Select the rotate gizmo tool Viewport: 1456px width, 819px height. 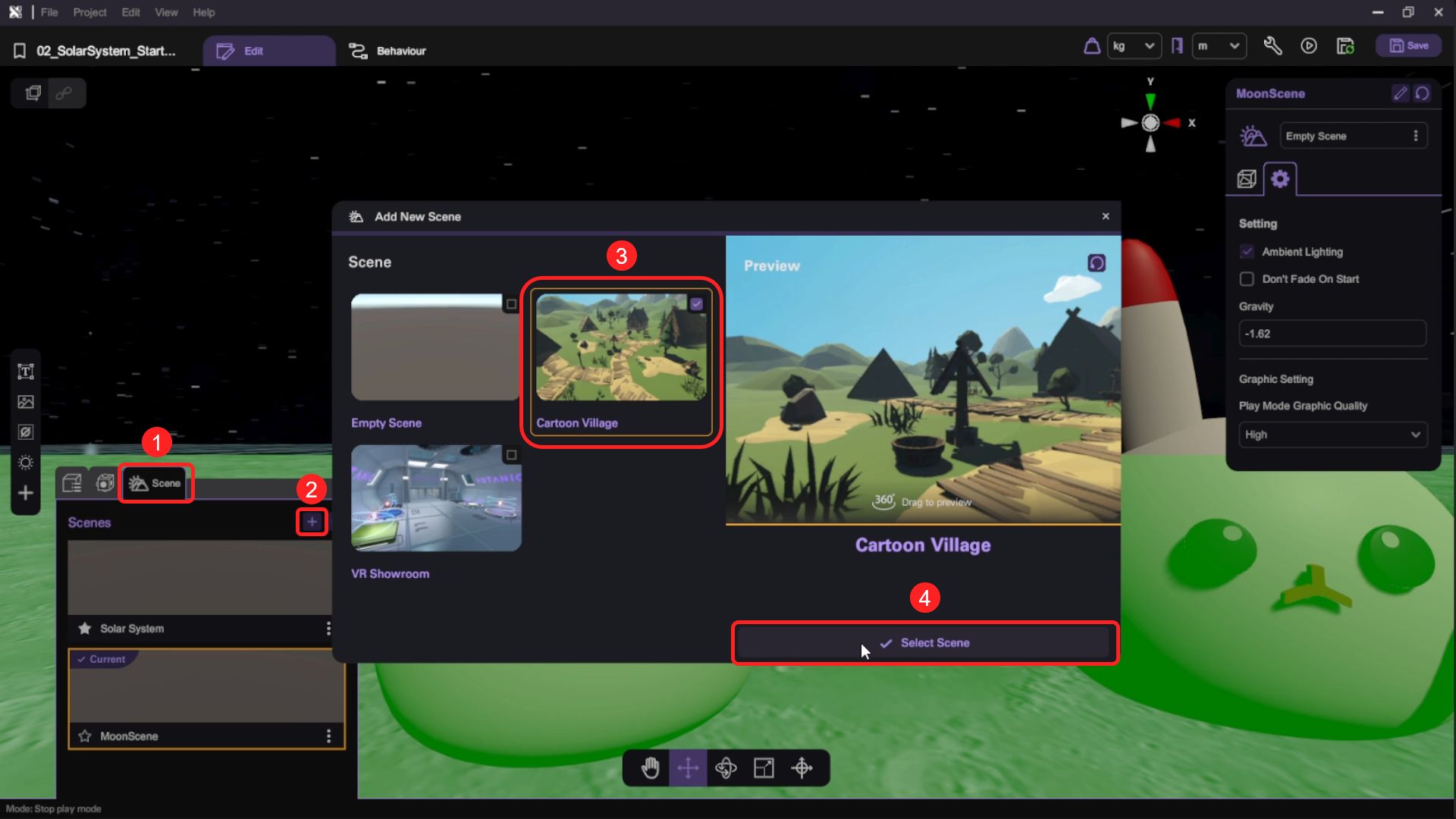(726, 768)
